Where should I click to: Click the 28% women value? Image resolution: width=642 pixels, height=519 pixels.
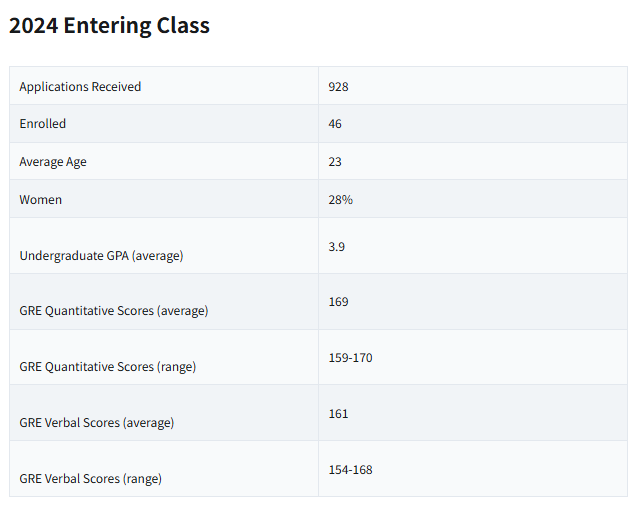coord(340,200)
